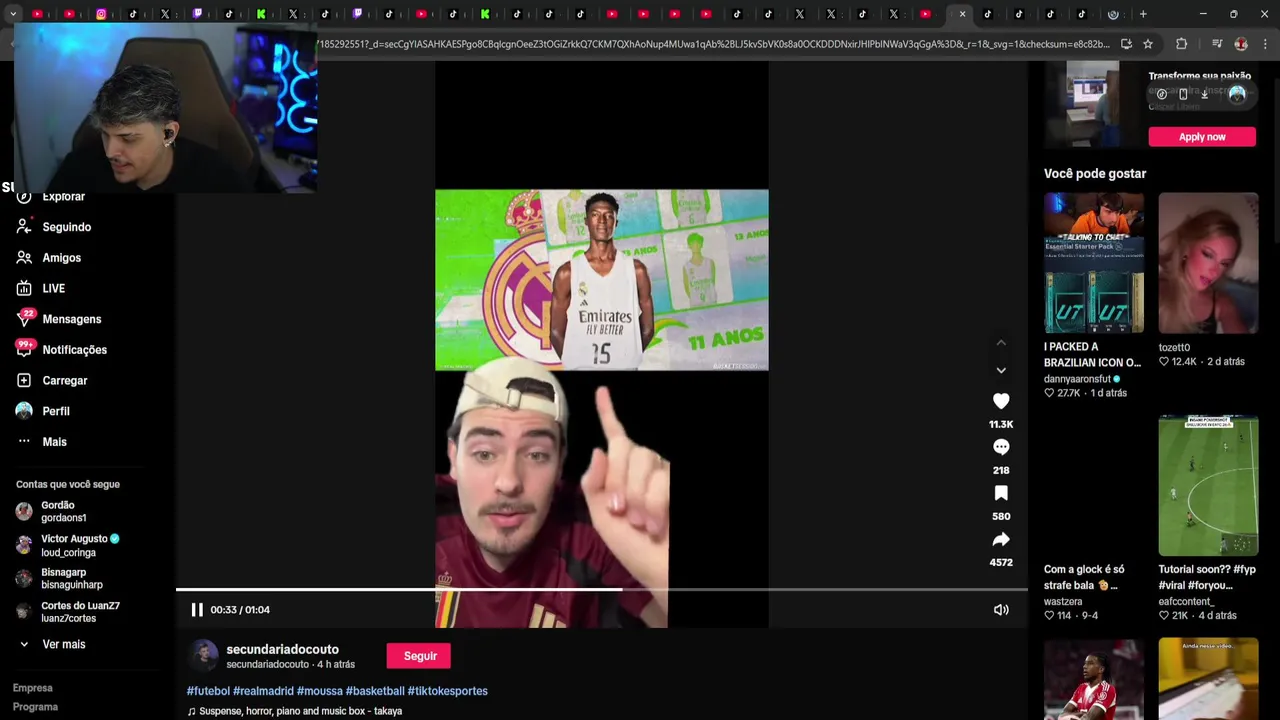Bookmark this page with the star icon

tap(1148, 44)
